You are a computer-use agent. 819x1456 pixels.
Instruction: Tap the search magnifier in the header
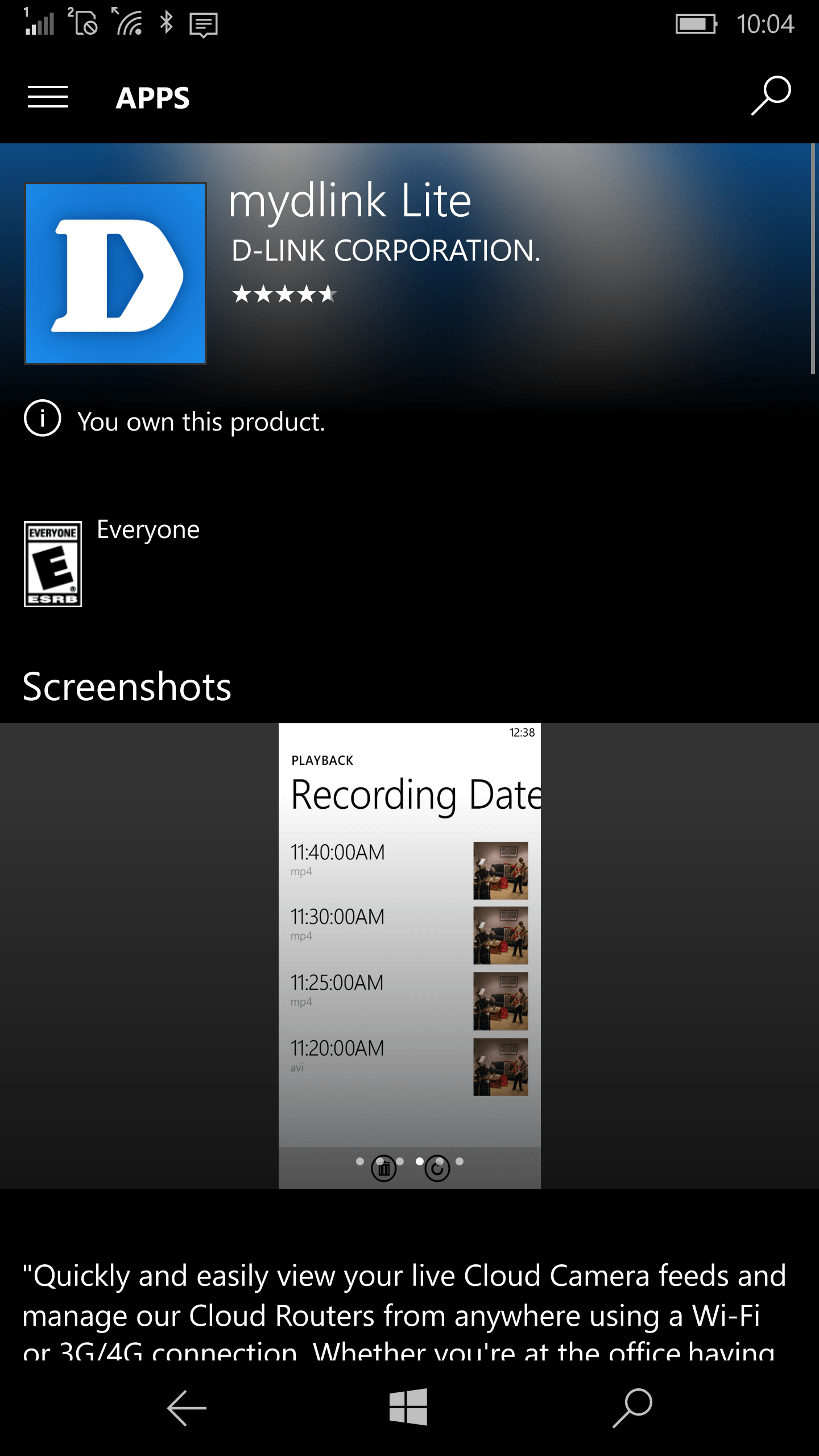(771, 96)
